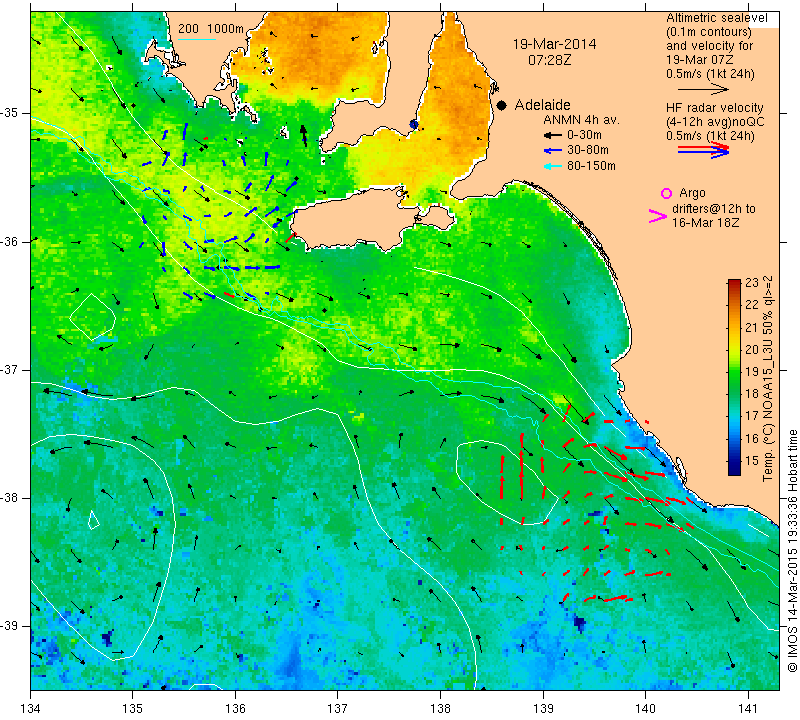The image size is (800, 720).
Task: Click the 'Altimetric sealevel' legend heading
Action: point(716,18)
